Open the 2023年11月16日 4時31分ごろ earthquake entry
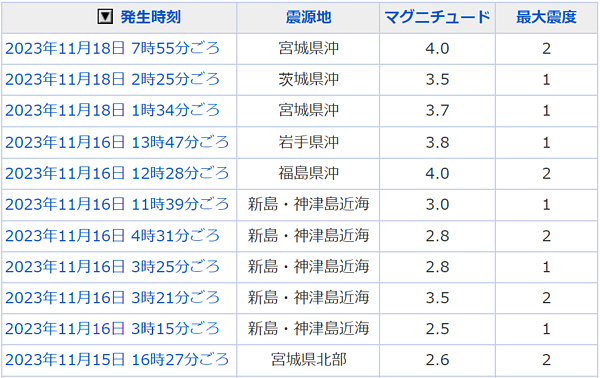The height and width of the screenshot is (378, 600). pyautogui.click(x=112, y=236)
